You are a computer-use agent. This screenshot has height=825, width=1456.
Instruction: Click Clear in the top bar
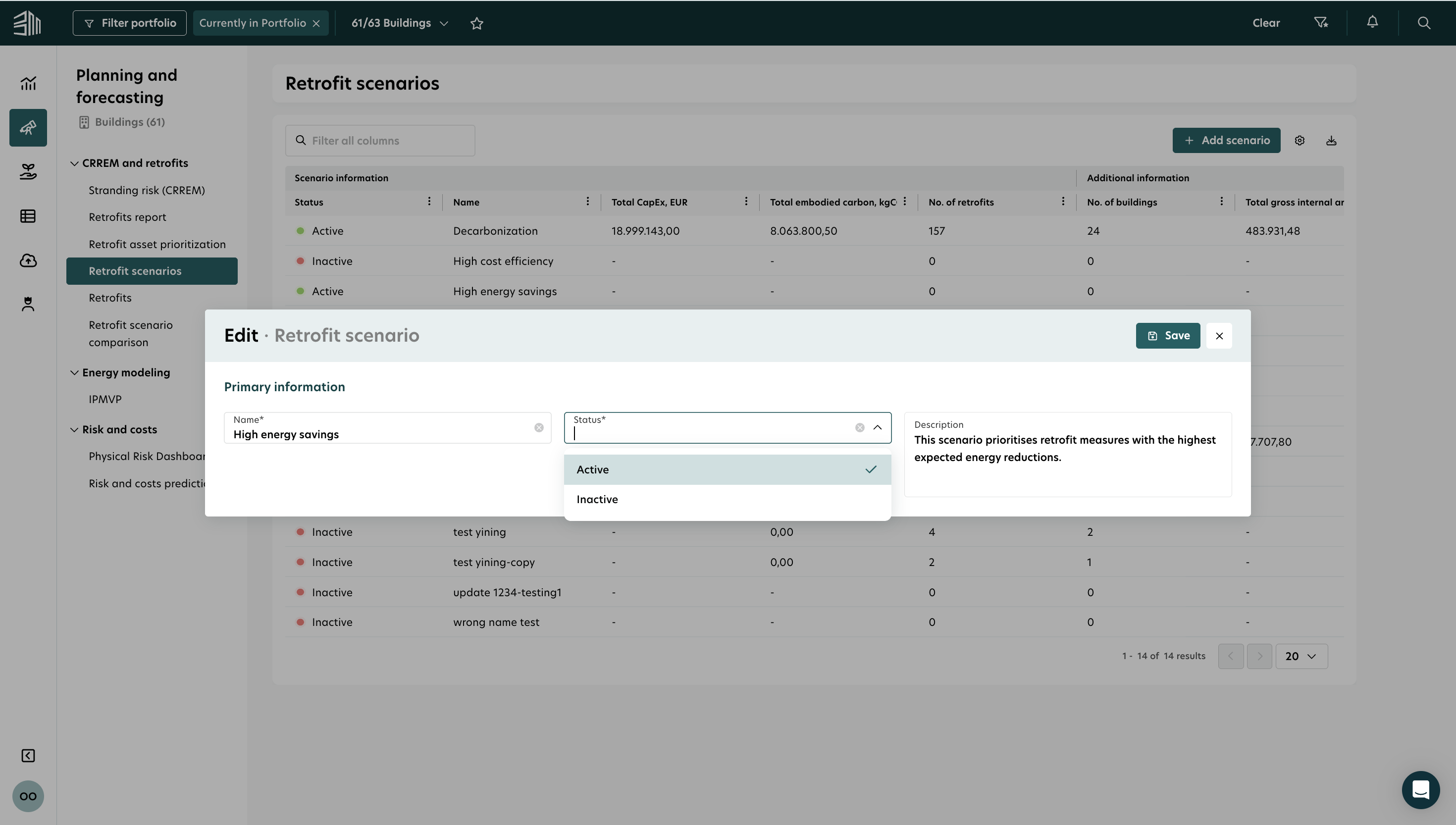point(1266,23)
